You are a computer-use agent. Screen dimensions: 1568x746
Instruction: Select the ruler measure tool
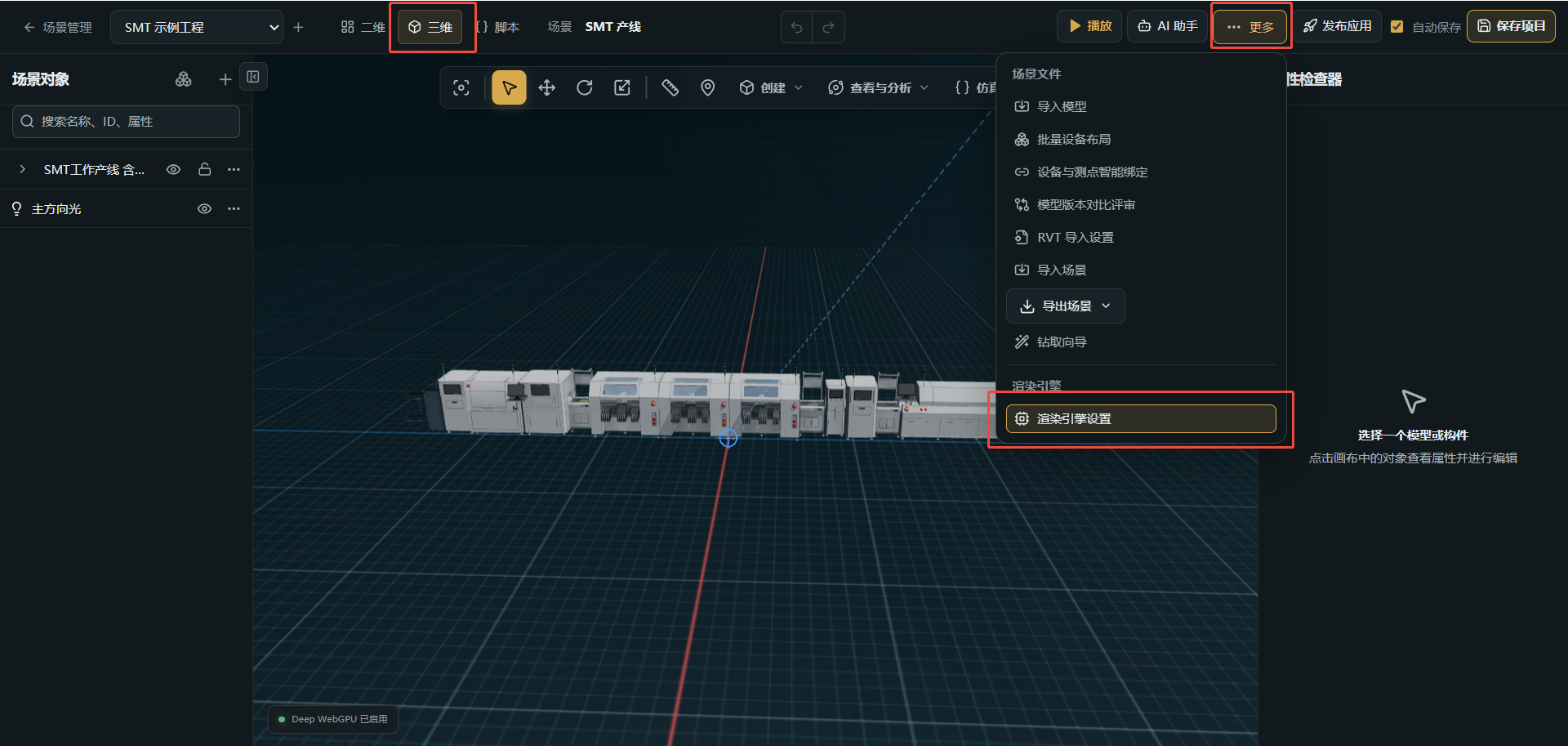coord(670,87)
